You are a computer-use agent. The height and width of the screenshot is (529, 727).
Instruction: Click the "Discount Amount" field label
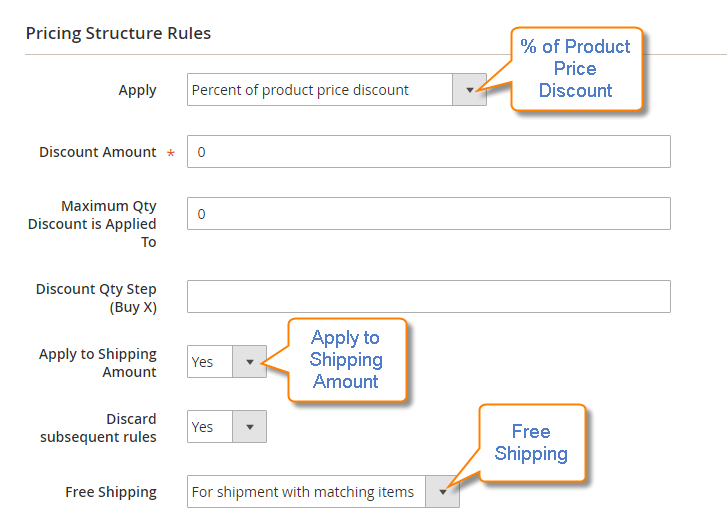[98, 152]
